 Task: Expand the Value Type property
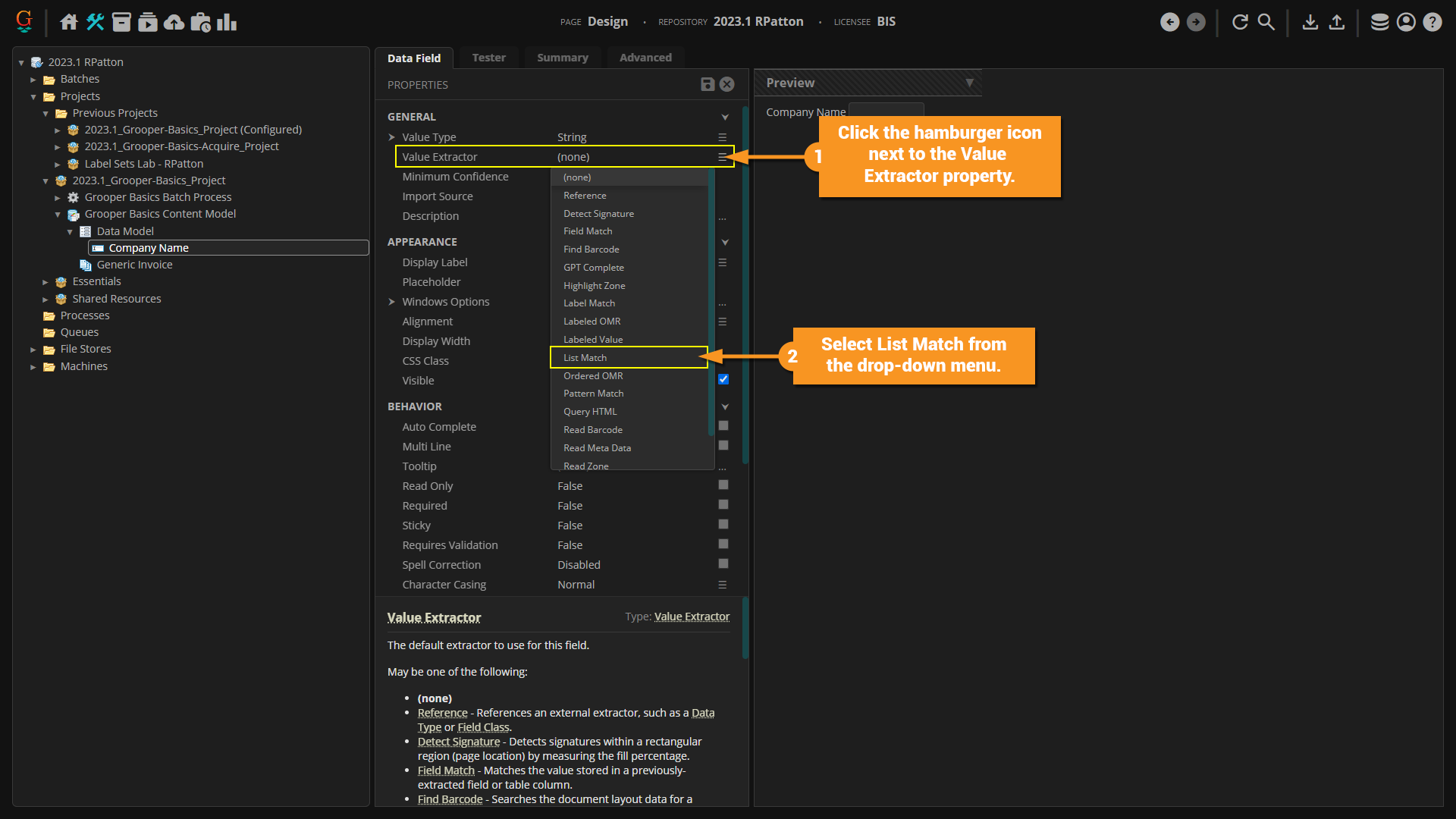(392, 137)
